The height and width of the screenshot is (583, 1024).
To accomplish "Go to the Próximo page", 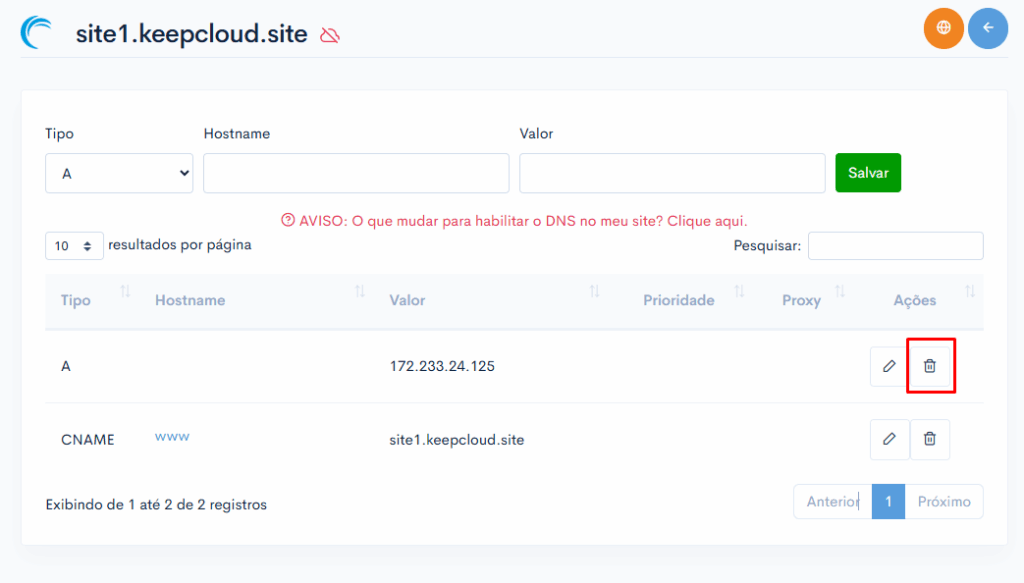I will point(944,501).
